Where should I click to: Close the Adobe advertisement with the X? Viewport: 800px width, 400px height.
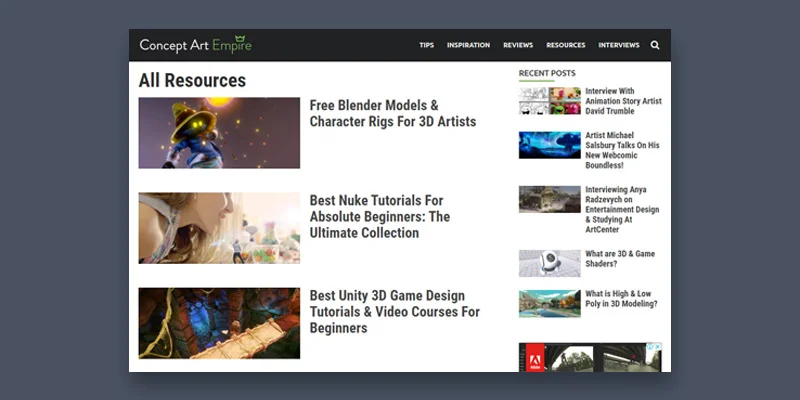[x=658, y=346]
